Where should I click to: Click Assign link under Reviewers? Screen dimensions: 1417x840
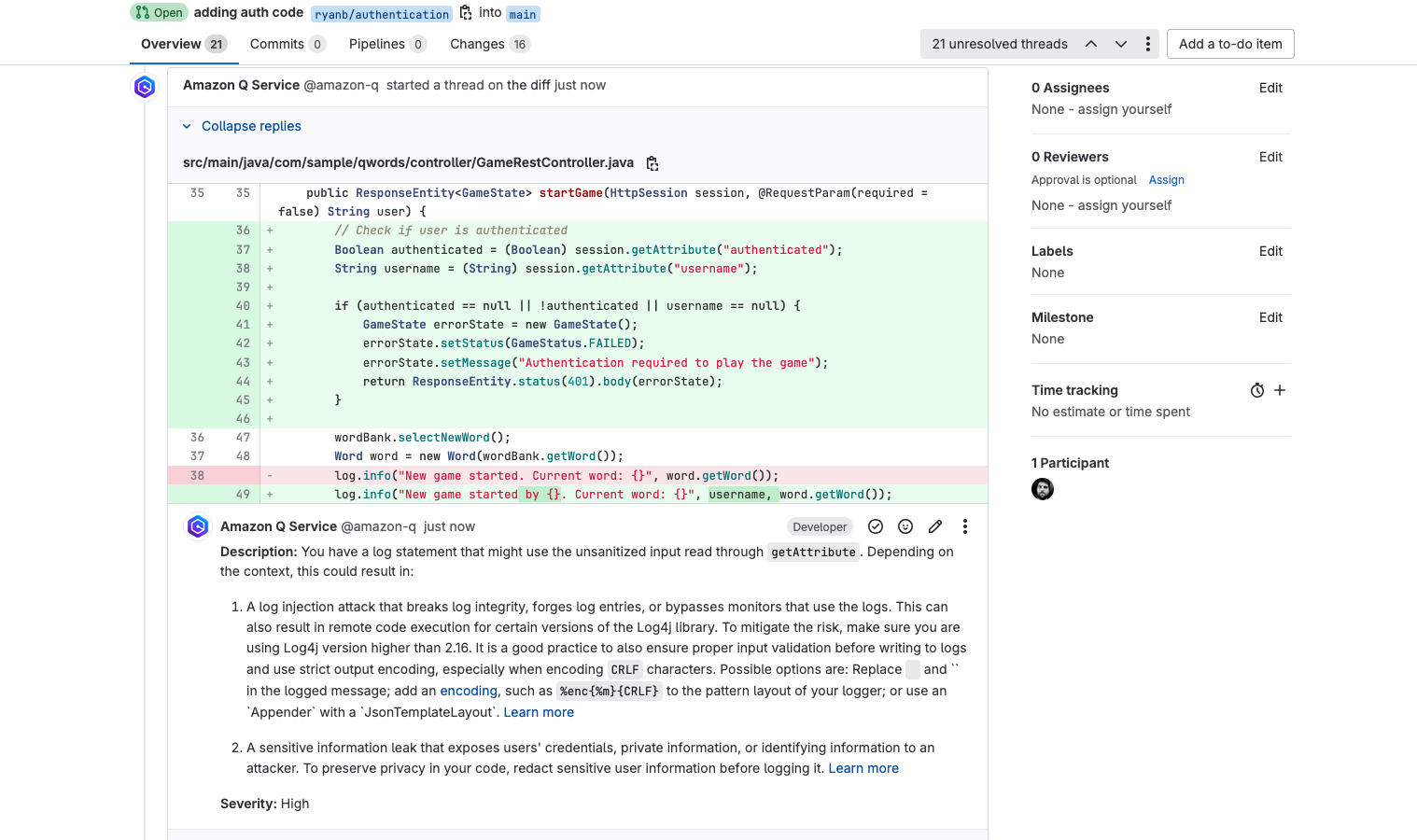point(1166,180)
